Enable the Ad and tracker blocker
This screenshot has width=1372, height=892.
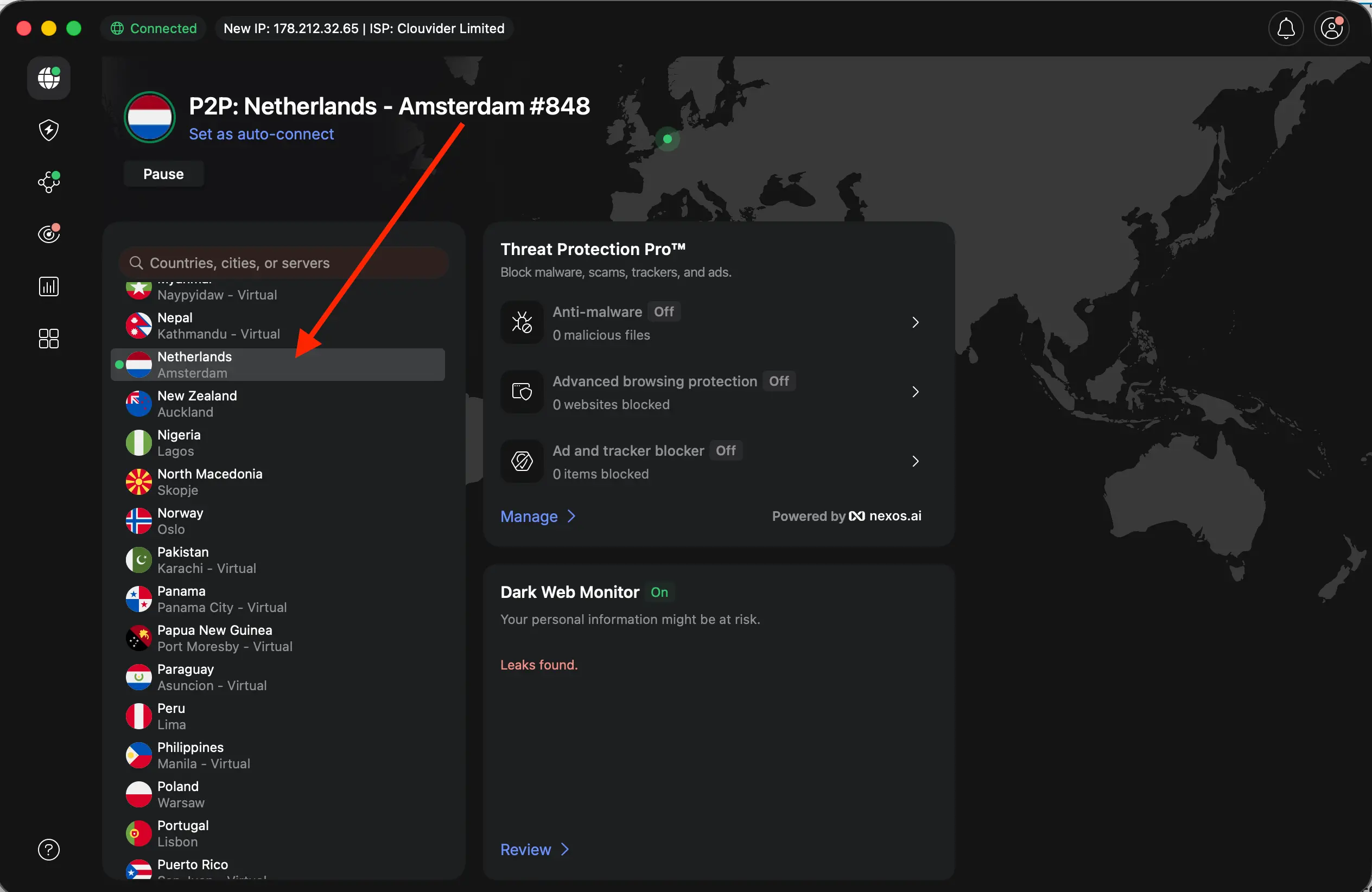point(726,450)
